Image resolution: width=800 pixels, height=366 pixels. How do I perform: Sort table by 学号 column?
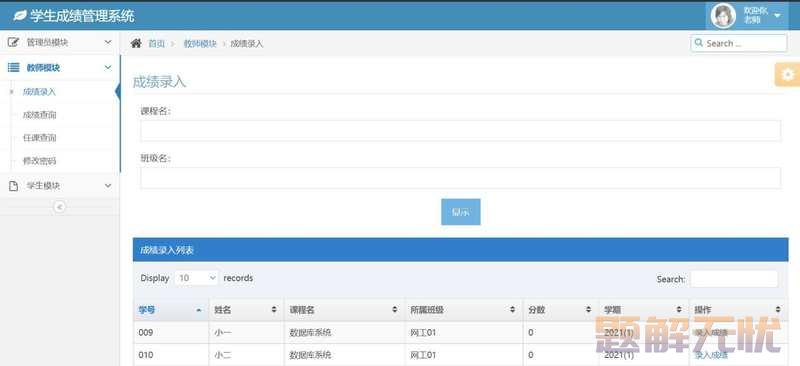[x=170, y=310]
